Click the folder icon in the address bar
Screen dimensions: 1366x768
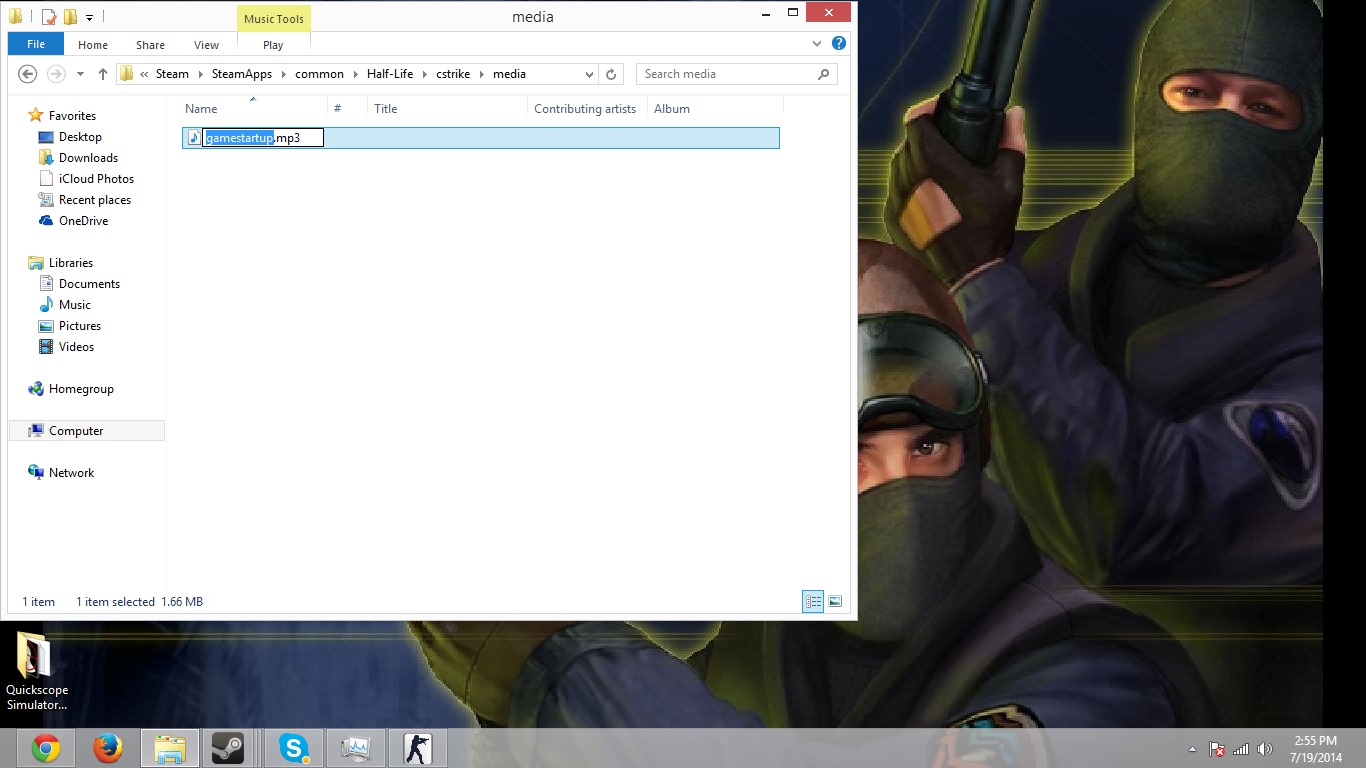[127, 74]
